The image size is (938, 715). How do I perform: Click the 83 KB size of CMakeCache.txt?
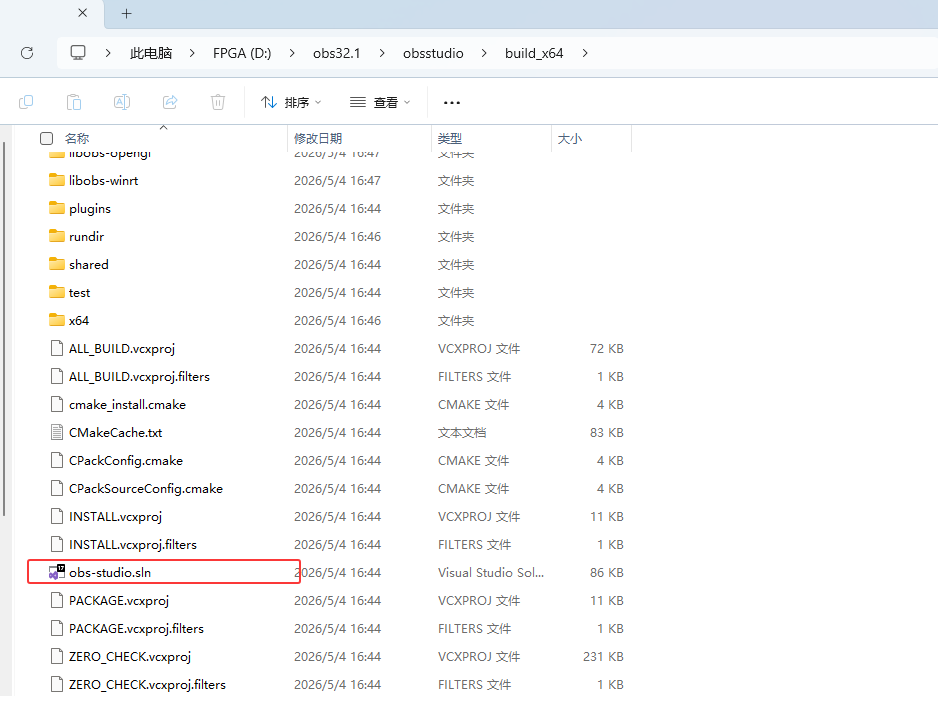coord(607,433)
